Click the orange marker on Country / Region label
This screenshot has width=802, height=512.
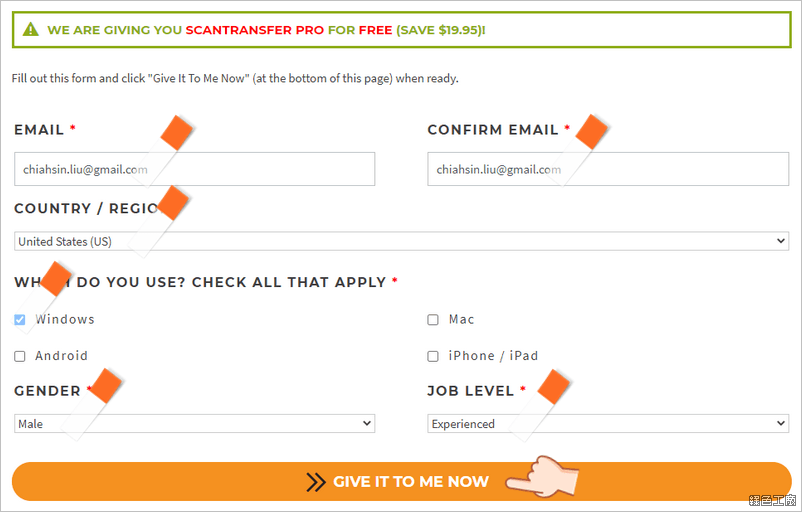pos(173,203)
